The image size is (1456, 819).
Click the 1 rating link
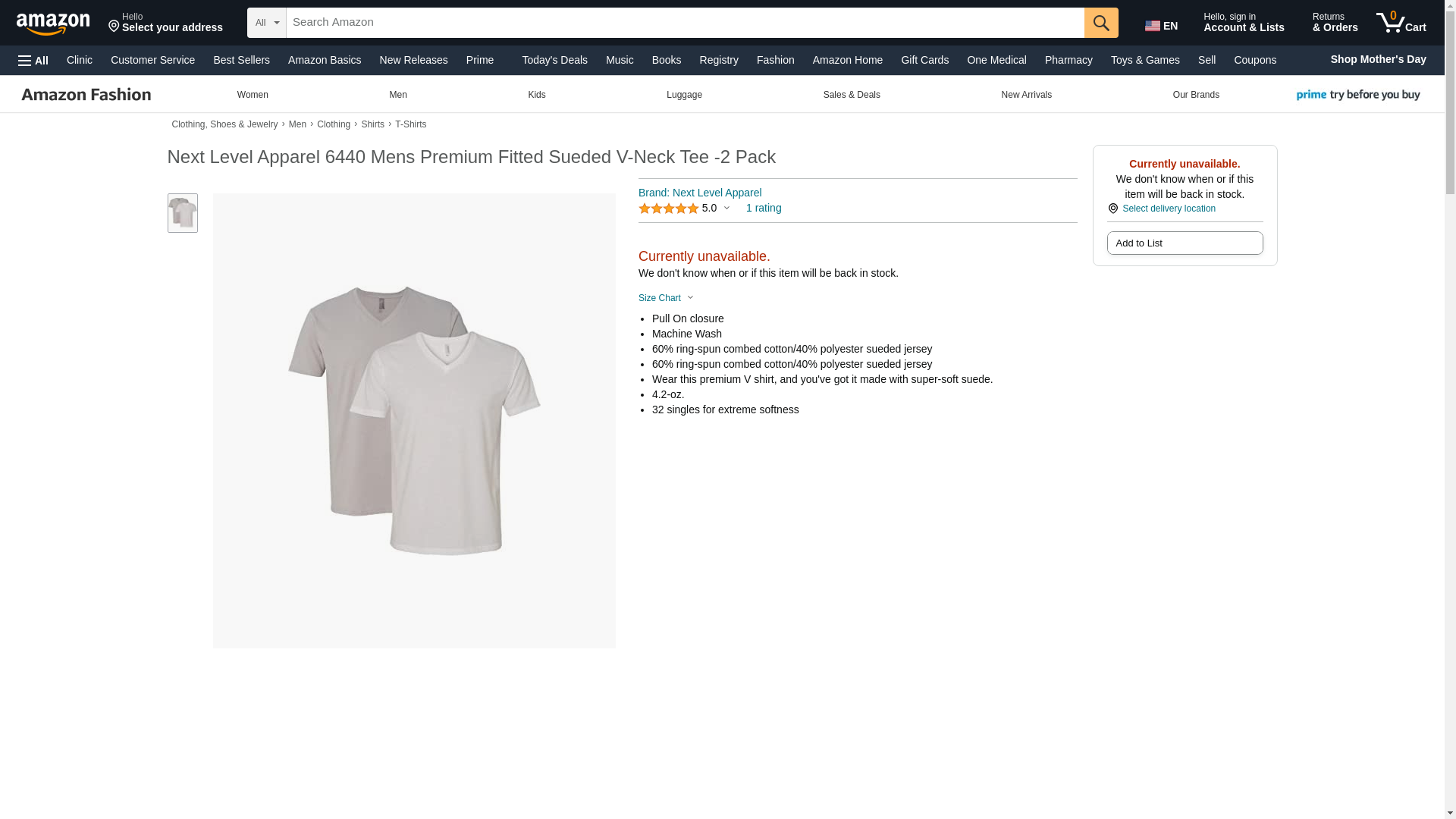(763, 208)
